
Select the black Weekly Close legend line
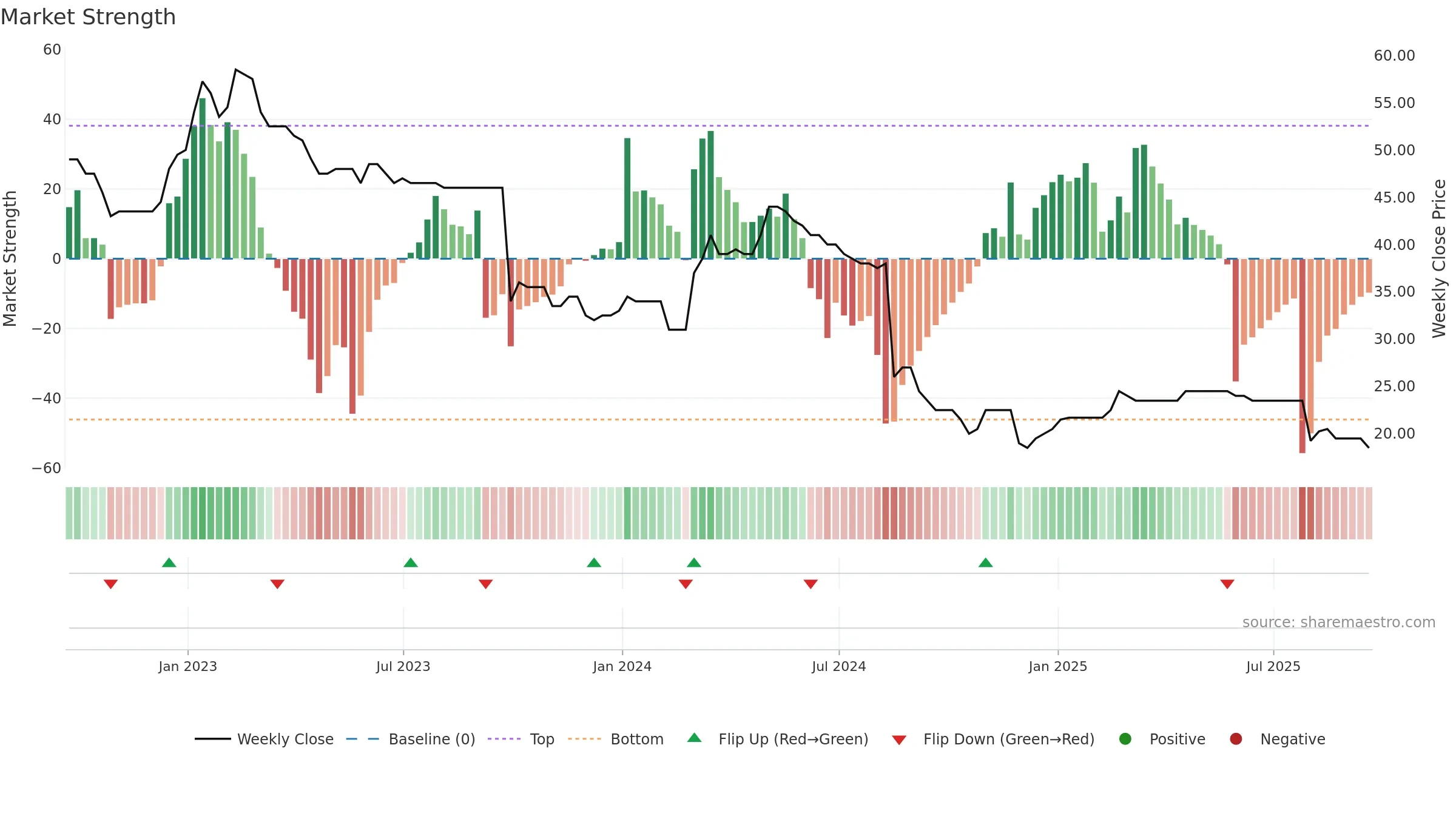pyautogui.click(x=213, y=739)
